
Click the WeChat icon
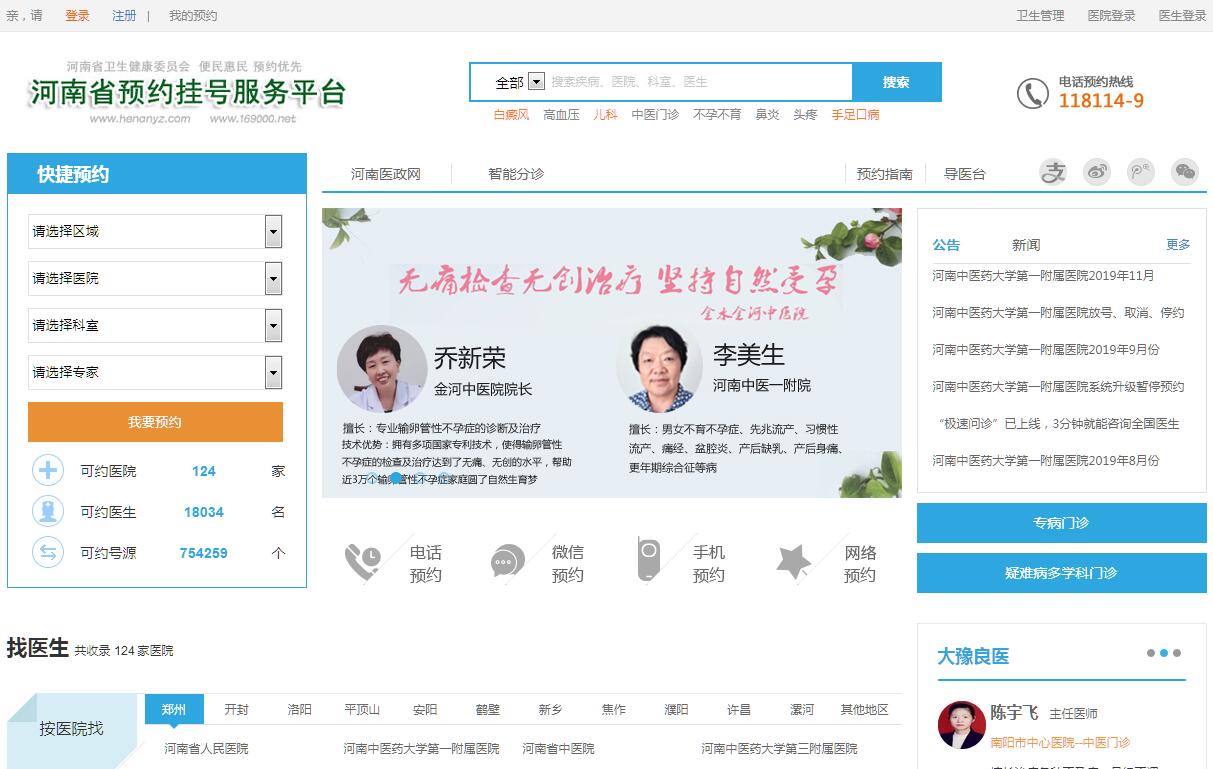1185,172
